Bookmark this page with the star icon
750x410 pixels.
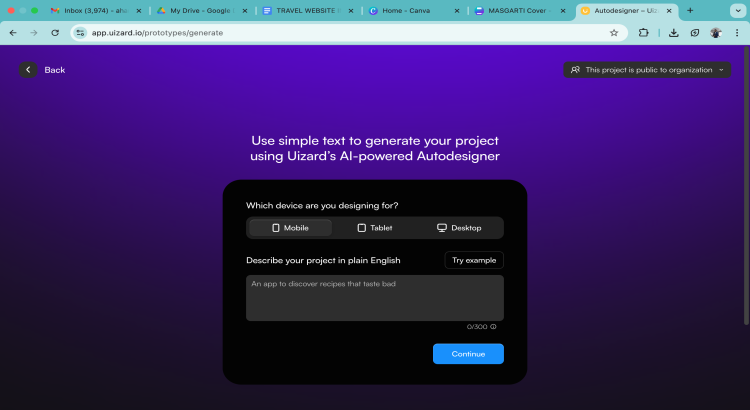click(614, 33)
